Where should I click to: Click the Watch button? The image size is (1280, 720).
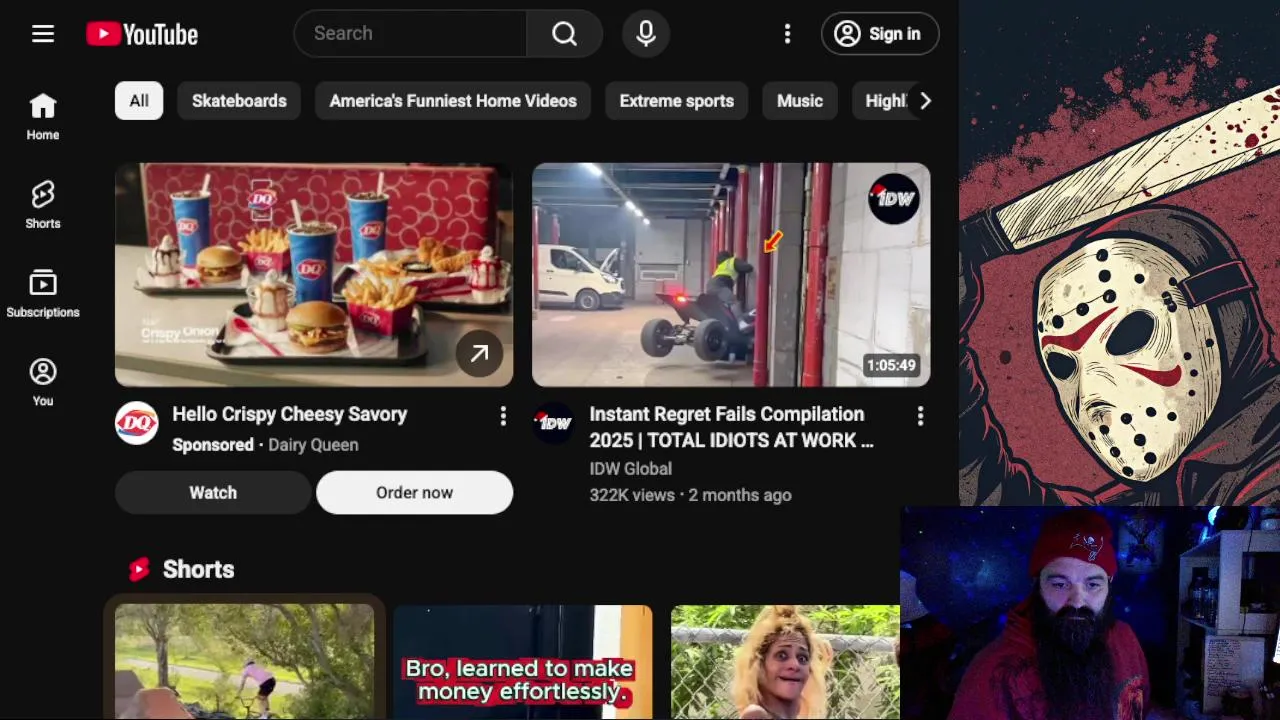pos(213,493)
